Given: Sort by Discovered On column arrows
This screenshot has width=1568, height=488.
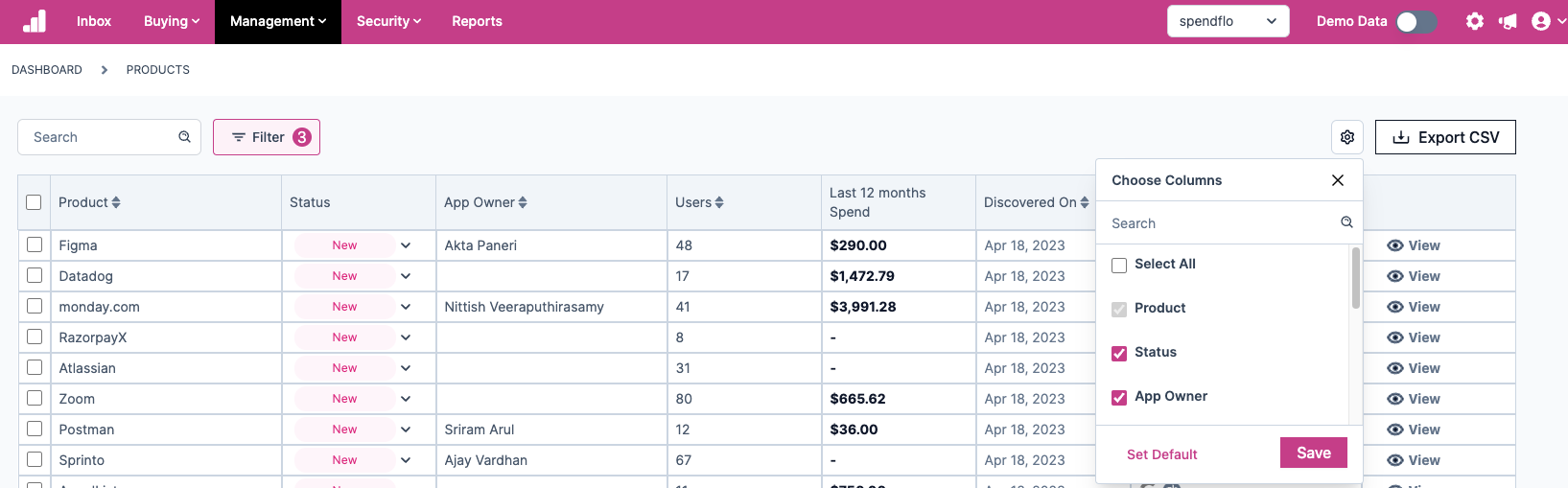Looking at the screenshot, I should tap(1085, 202).
